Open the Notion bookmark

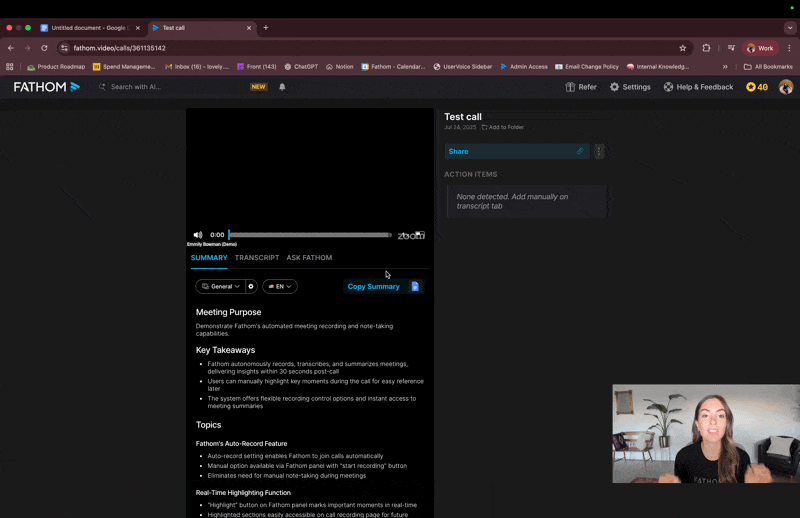(339, 67)
